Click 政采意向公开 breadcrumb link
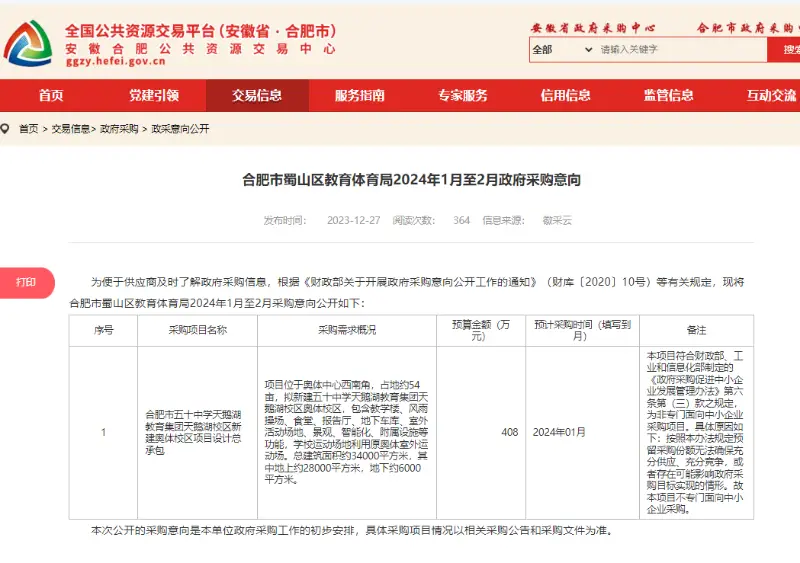Image resolution: width=800 pixels, height=563 pixels. [x=180, y=129]
